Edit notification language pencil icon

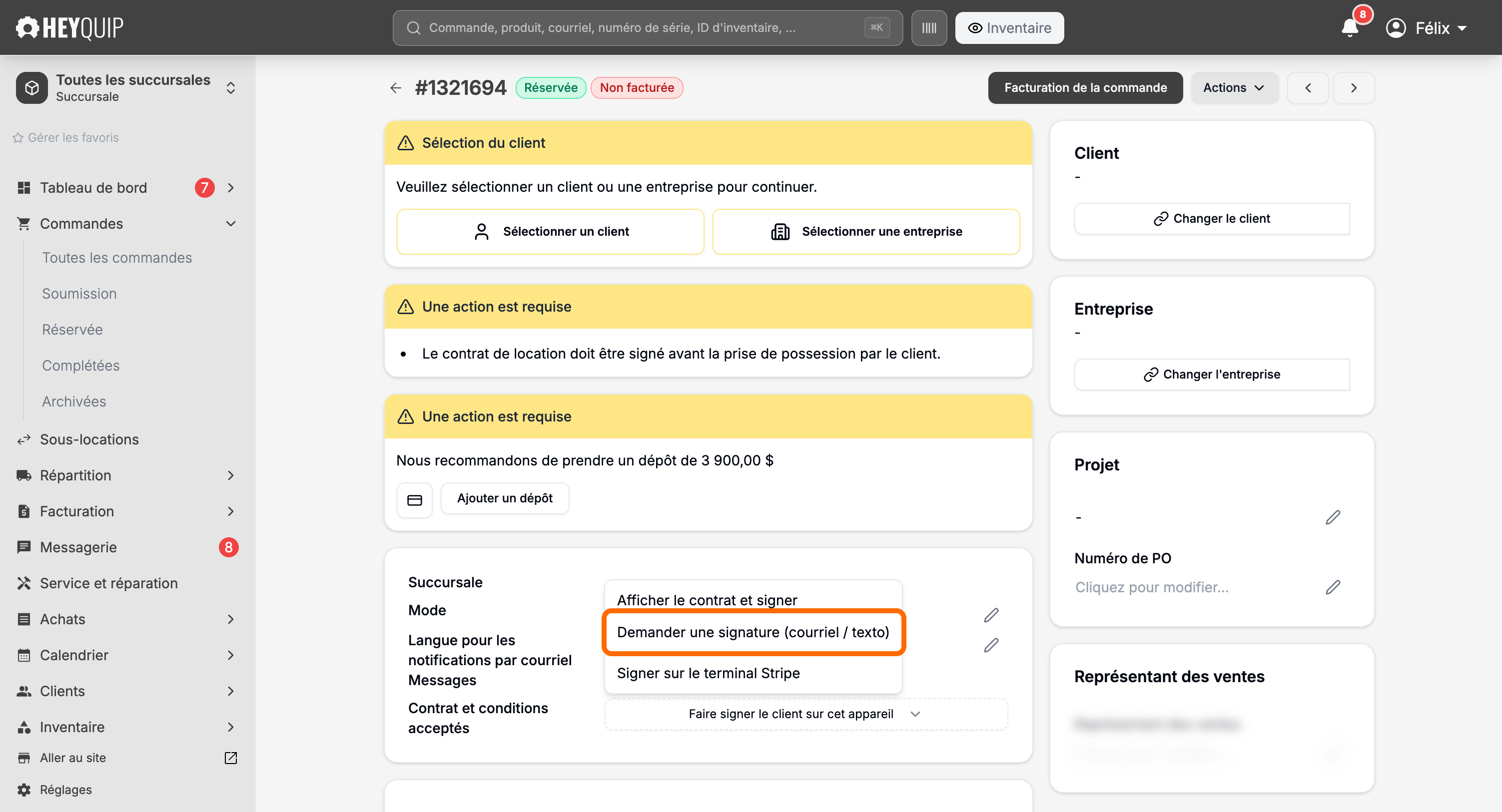[x=991, y=645]
